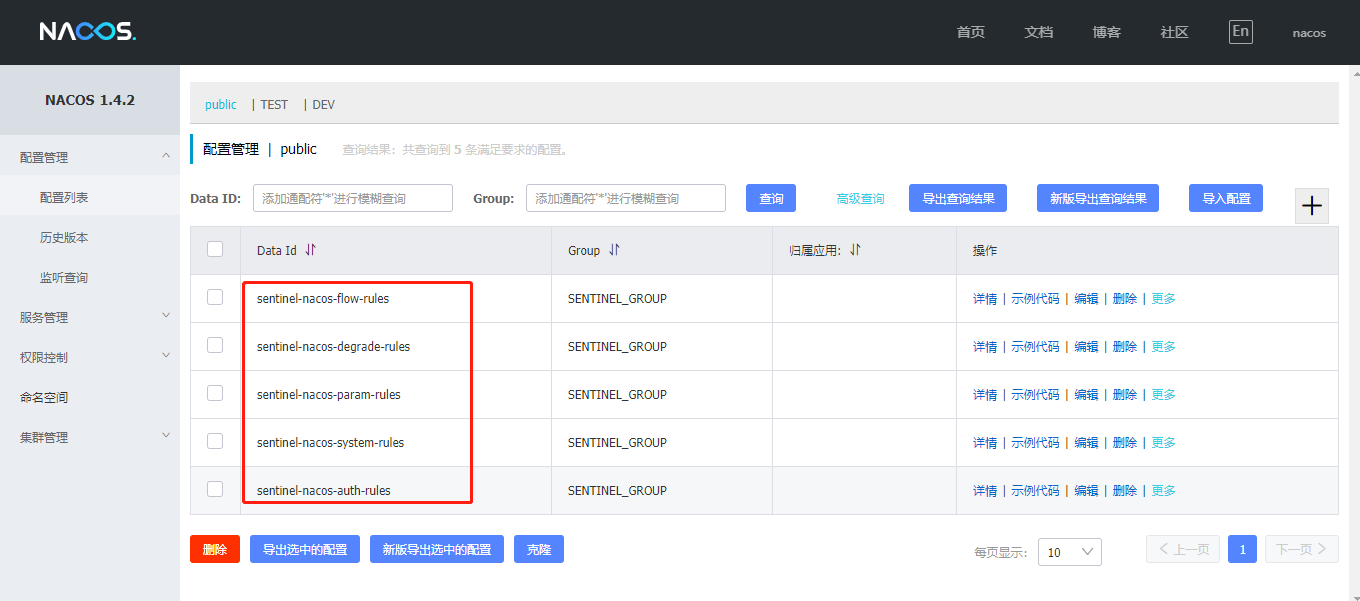Click 导入配置 button
1360x601 pixels.
tap(1226, 198)
